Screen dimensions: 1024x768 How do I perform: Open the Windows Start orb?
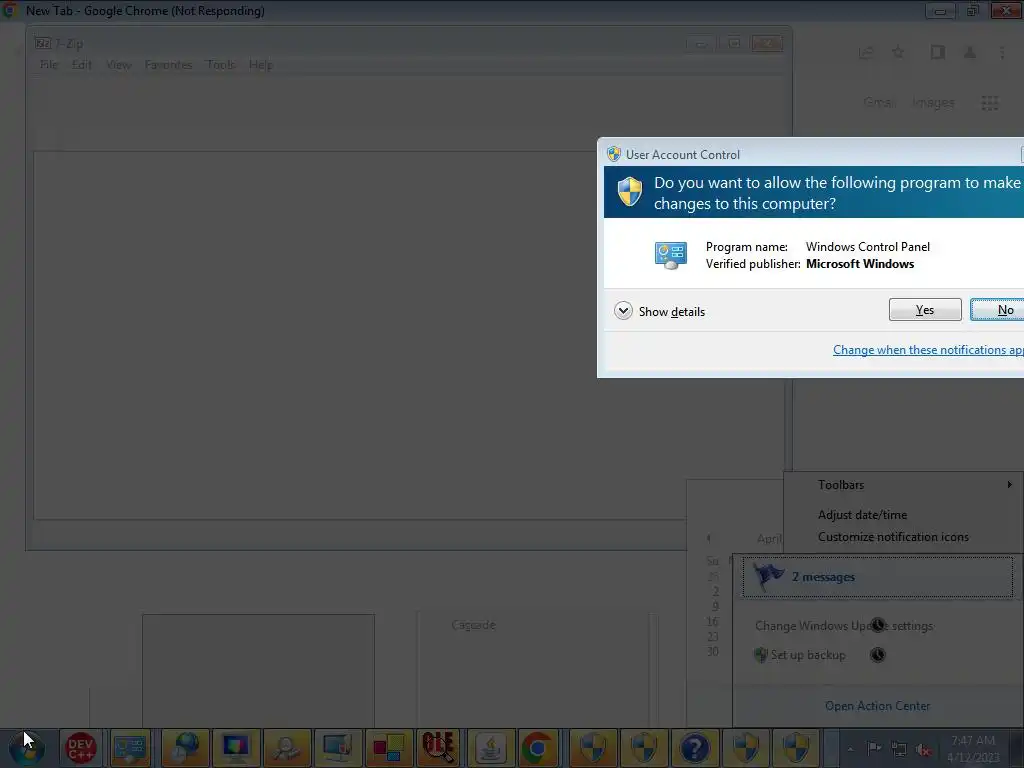click(x=27, y=748)
